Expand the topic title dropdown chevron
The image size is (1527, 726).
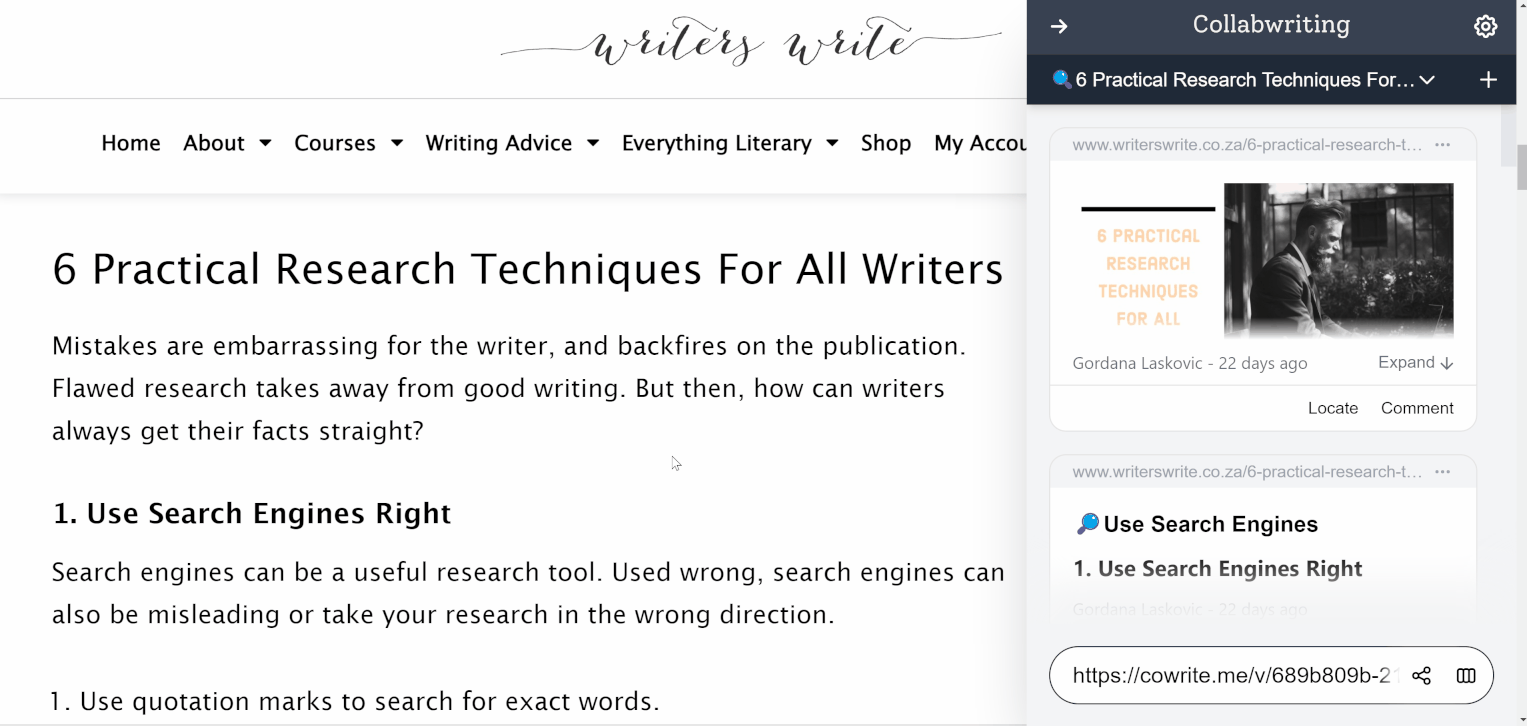[1427, 80]
